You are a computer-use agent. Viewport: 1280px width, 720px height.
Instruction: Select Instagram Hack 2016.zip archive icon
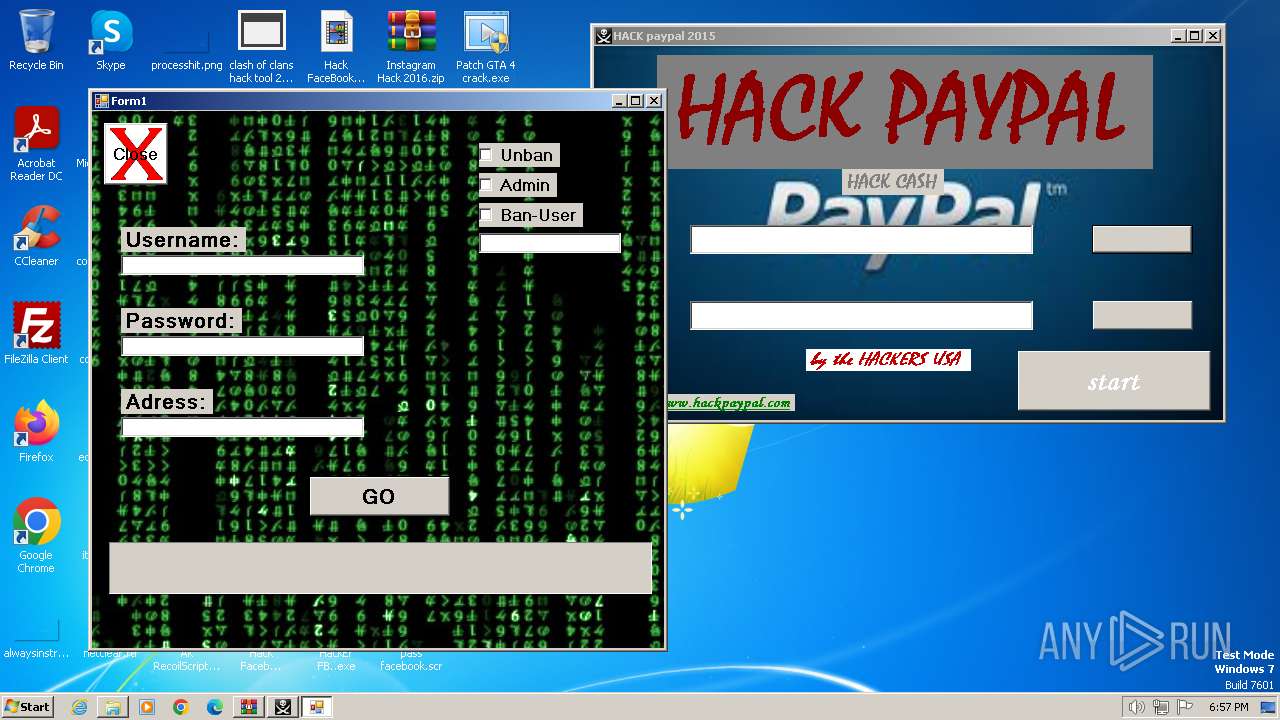(x=411, y=47)
